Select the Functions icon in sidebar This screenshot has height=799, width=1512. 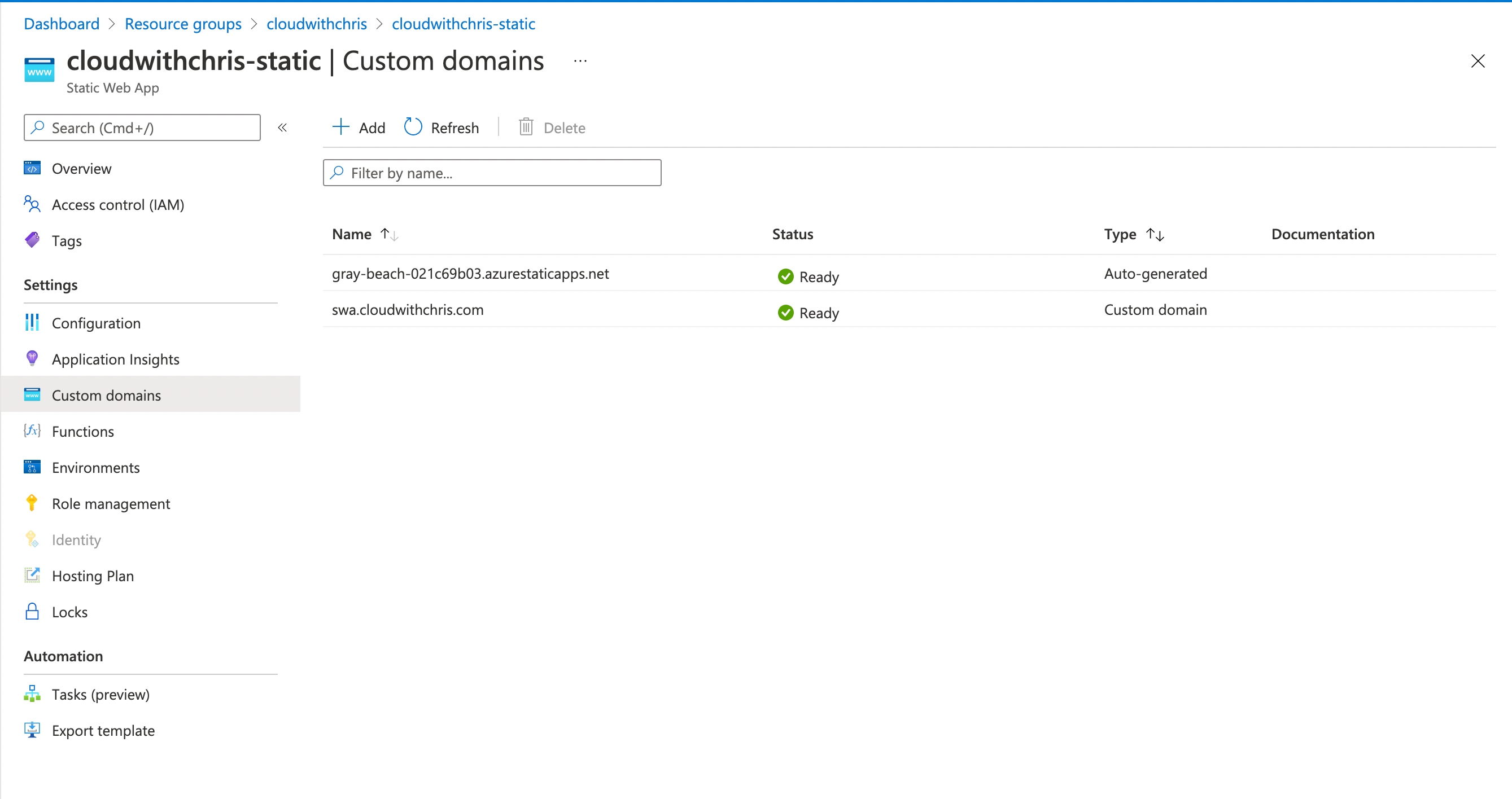(x=32, y=431)
